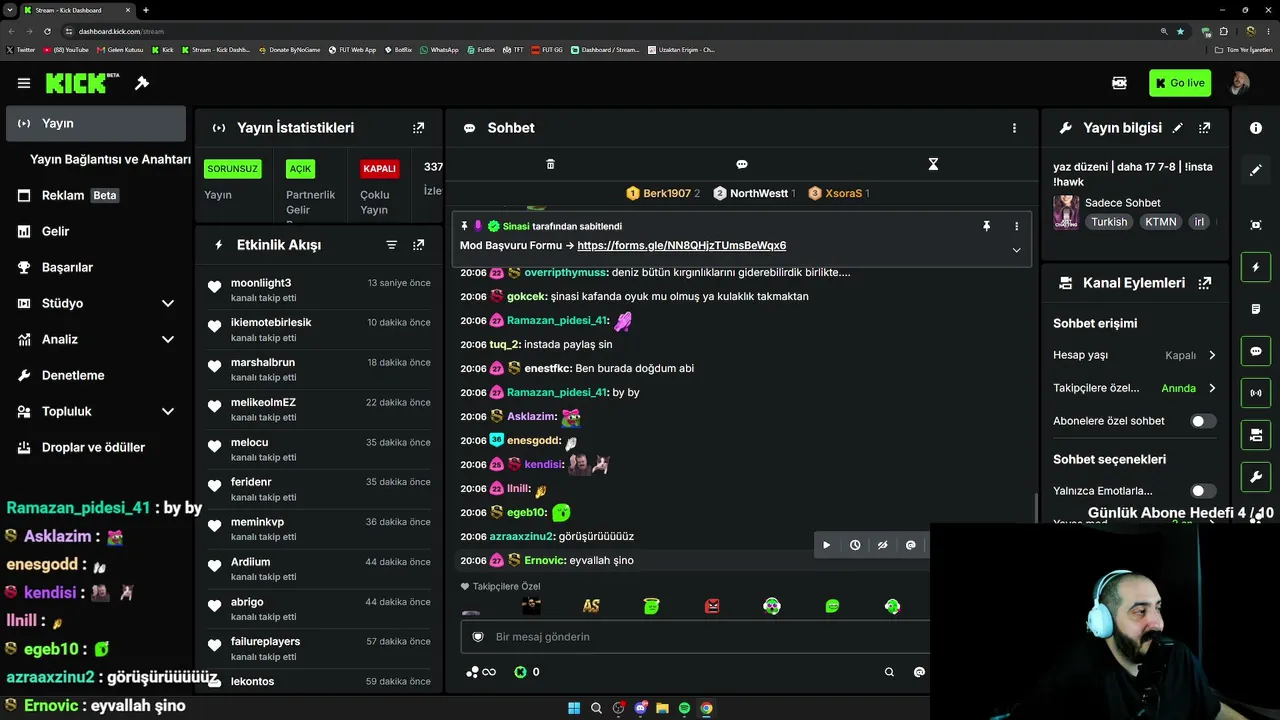This screenshot has width=1280, height=720.
Task: Toggle Yalnızca Emotlarla switch
Action: click(x=1204, y=491)
